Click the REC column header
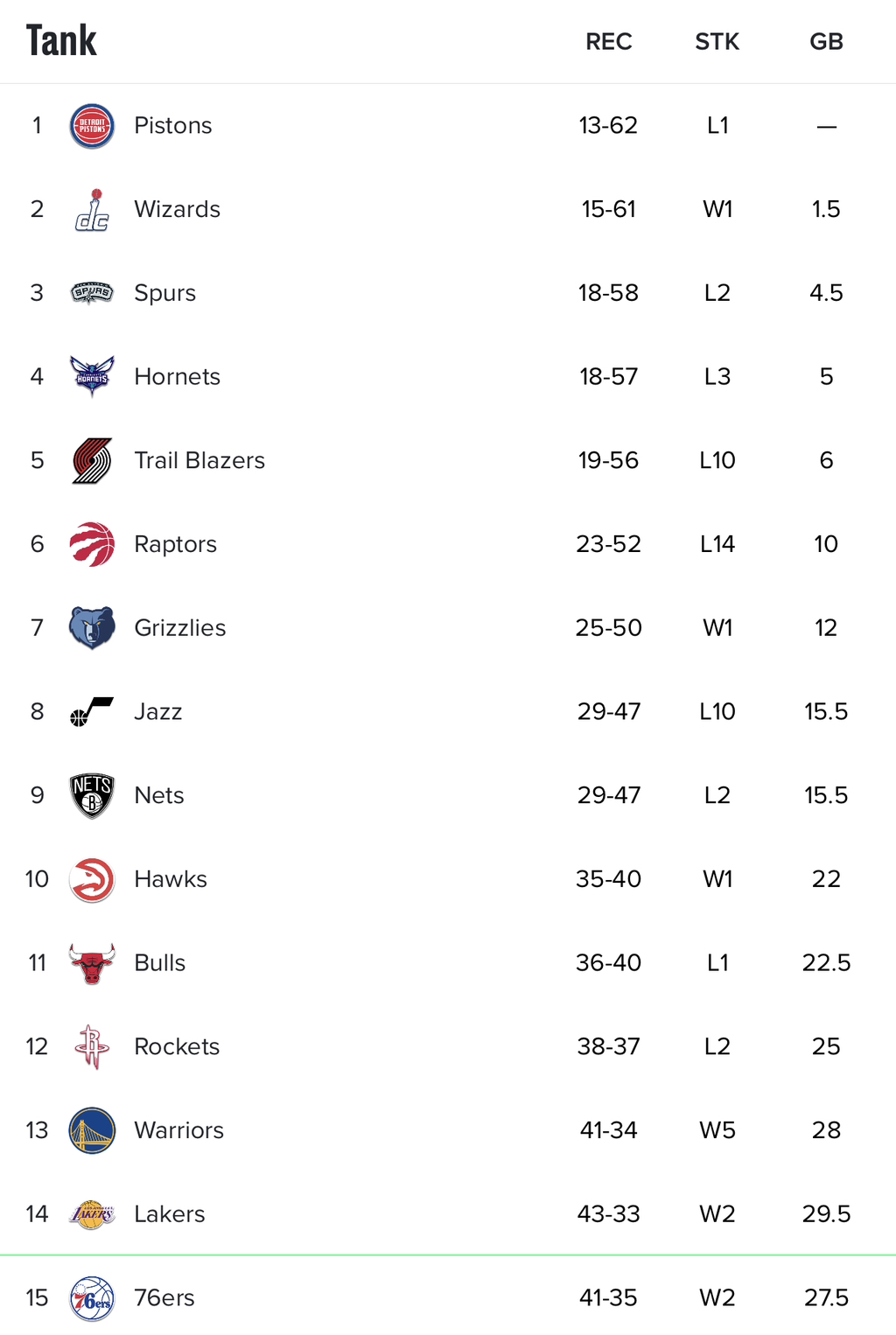The image size is (896, 1335). (608, 42)
